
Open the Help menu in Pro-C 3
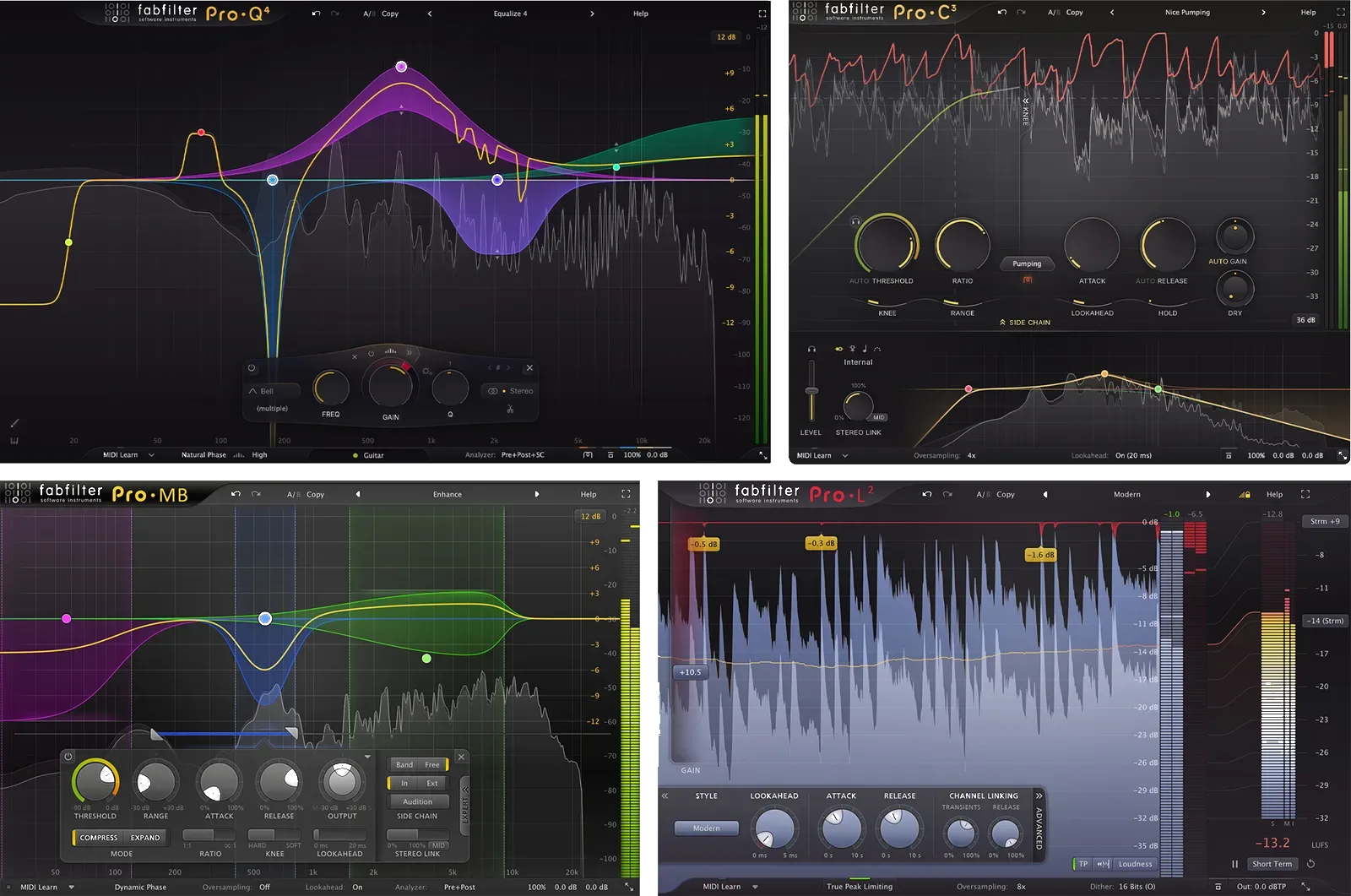(1308, 13)
